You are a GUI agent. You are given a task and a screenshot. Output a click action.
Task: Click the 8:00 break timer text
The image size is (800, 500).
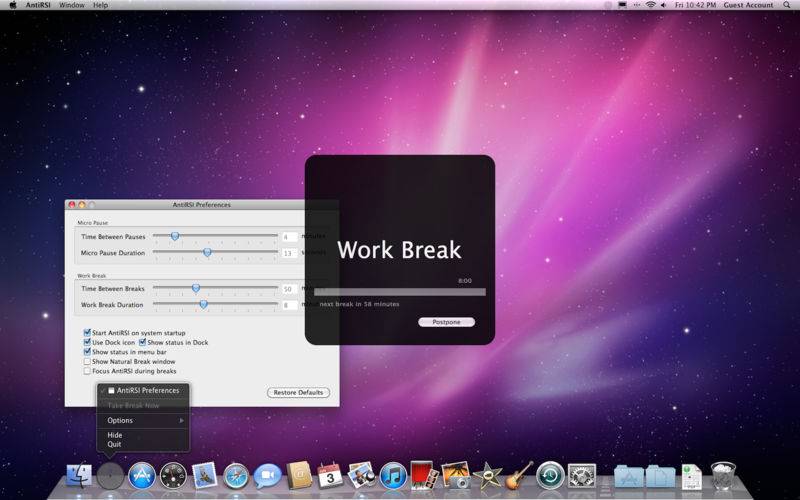tap(465, 281)
